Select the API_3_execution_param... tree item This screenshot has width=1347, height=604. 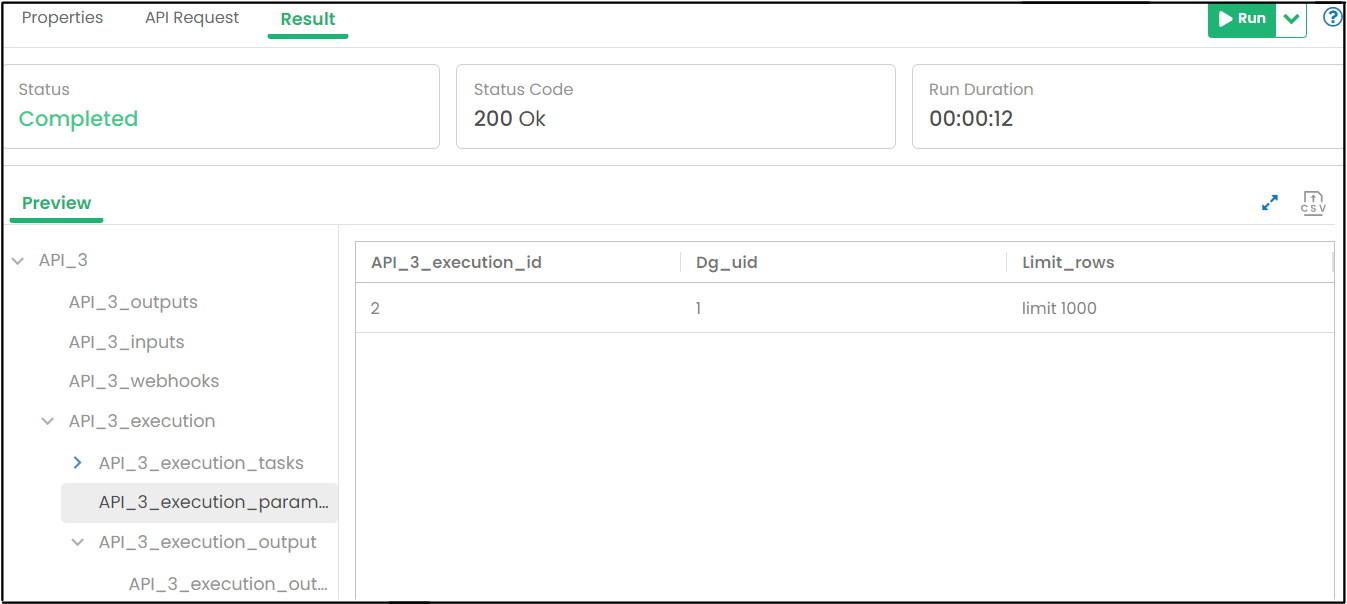tap(213, 503)
